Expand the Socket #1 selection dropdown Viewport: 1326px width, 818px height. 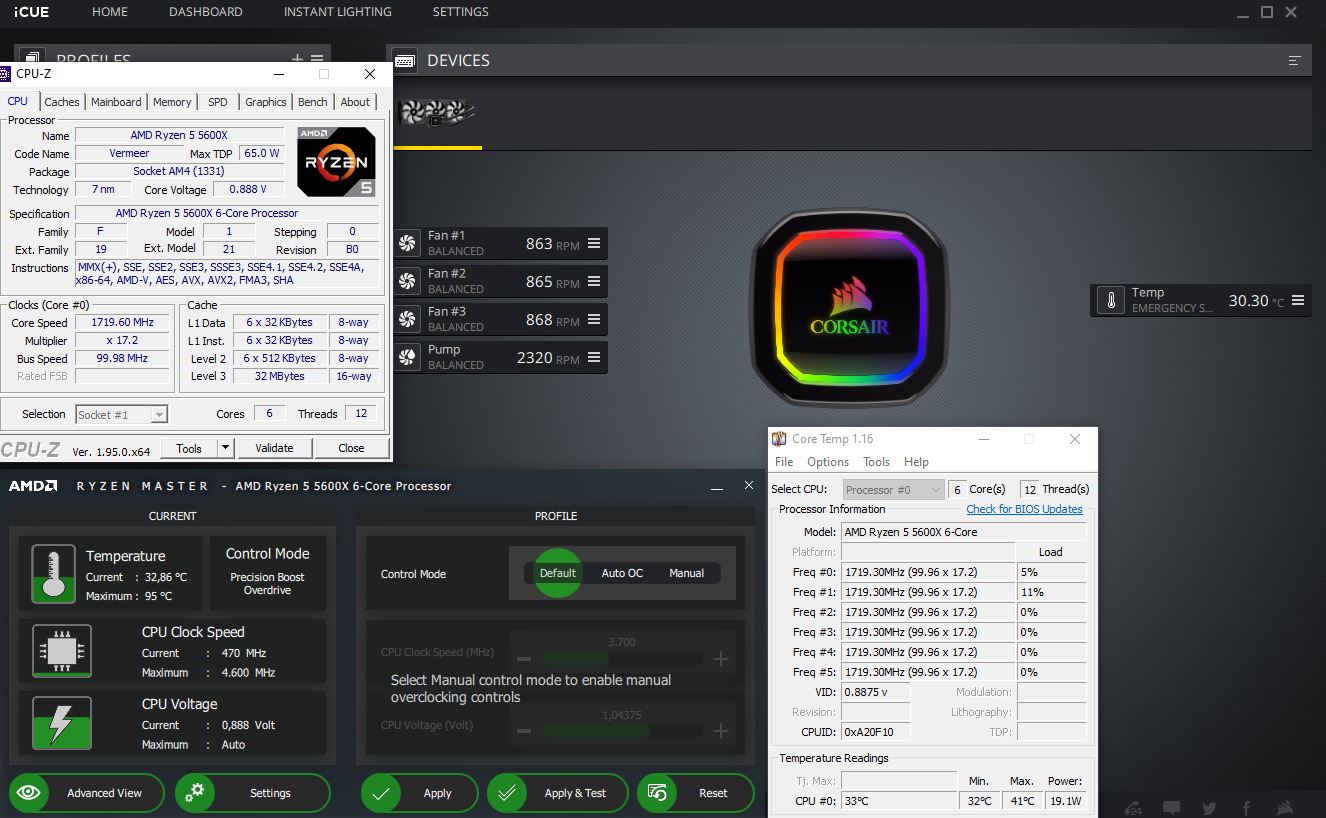pos(158,414)
